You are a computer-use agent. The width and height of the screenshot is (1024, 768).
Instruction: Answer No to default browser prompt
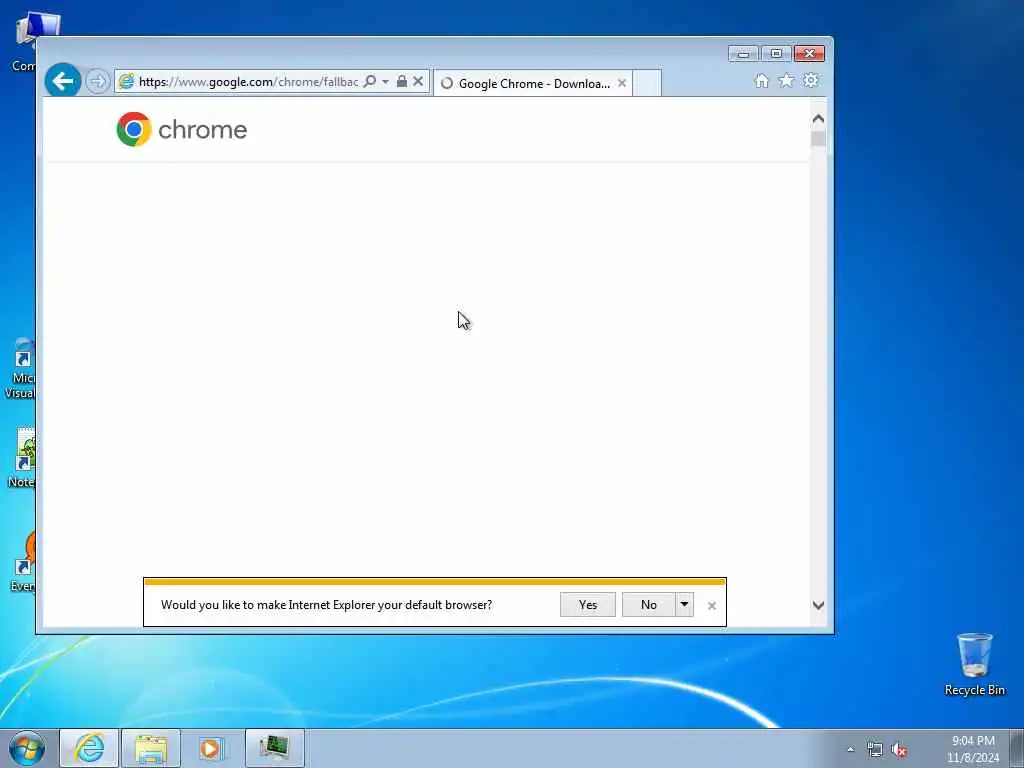click(x=648, y=605)
